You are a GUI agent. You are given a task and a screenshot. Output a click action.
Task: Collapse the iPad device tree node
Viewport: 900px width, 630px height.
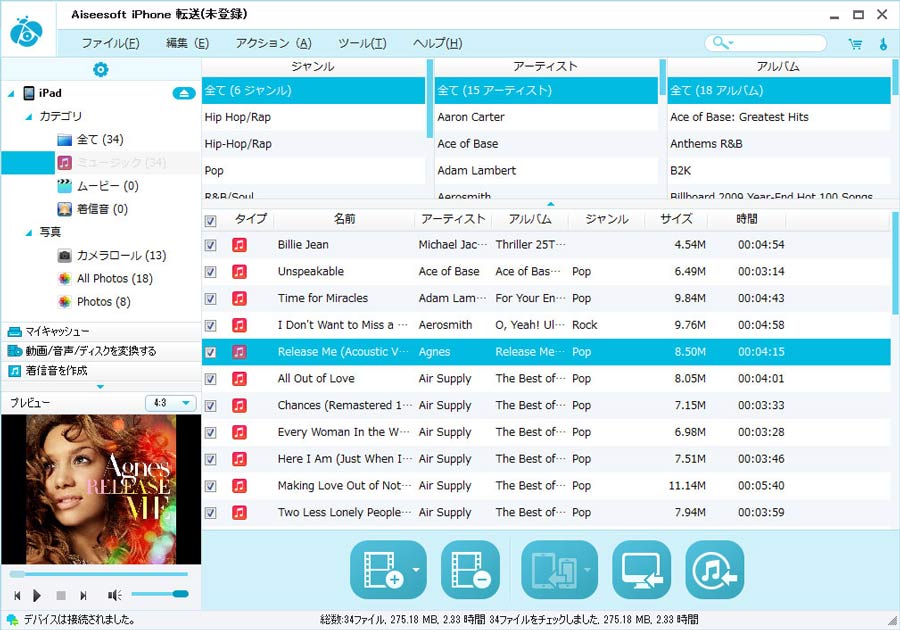(11, 94)
